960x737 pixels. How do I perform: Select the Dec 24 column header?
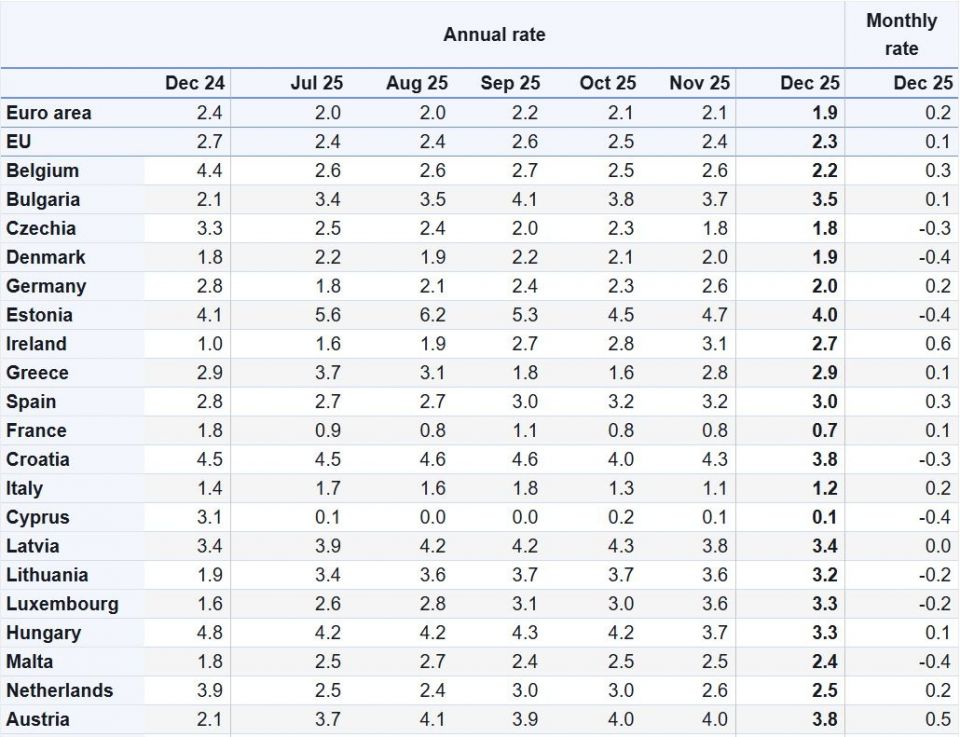(x=195, y=84)
